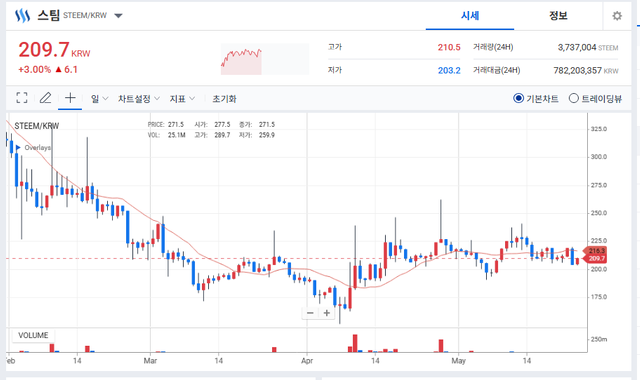Viewport: 640px width, 380px height.
Task: Click the 782,203,357 KRW trade amount
Action: pos(586,71)
